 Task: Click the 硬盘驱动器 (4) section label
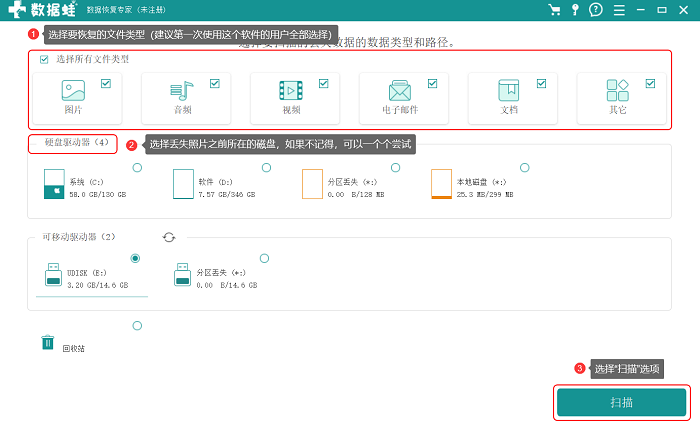77,142
